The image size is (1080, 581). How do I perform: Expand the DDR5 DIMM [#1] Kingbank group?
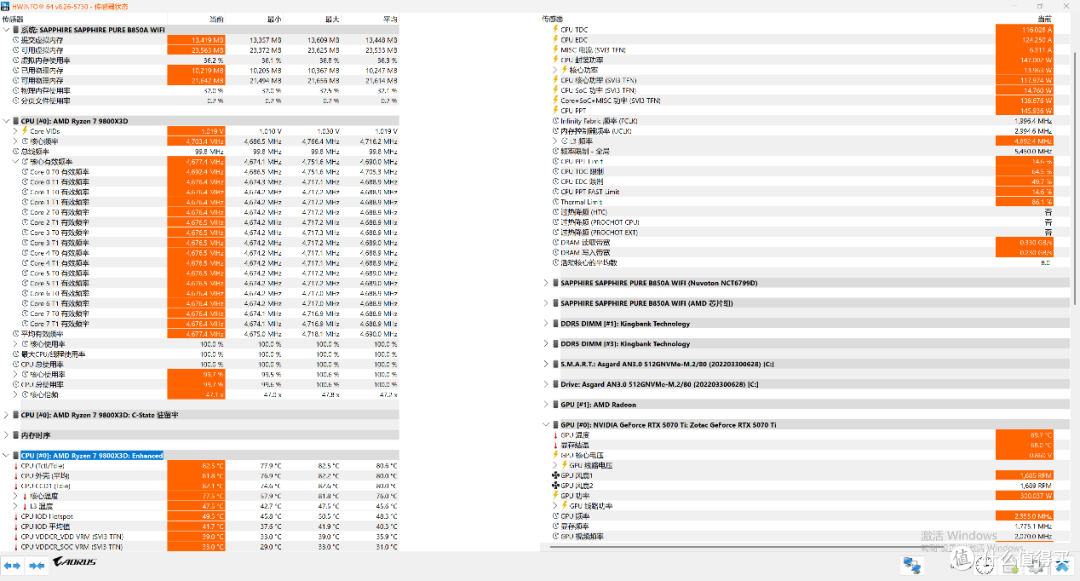[x=546, y=324]
